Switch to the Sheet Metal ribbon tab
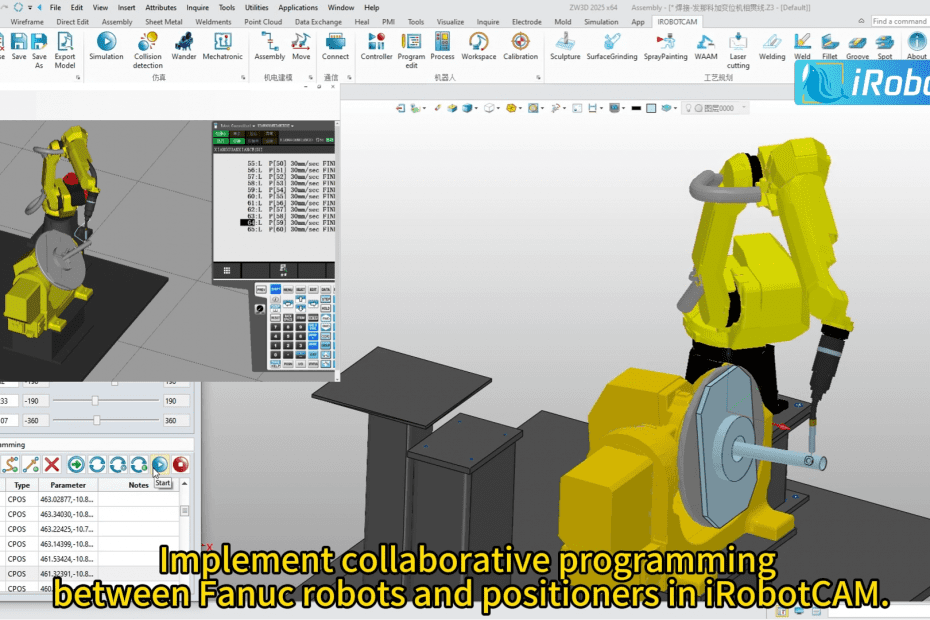This screenshot has height=620, width=930. point(164,22)
